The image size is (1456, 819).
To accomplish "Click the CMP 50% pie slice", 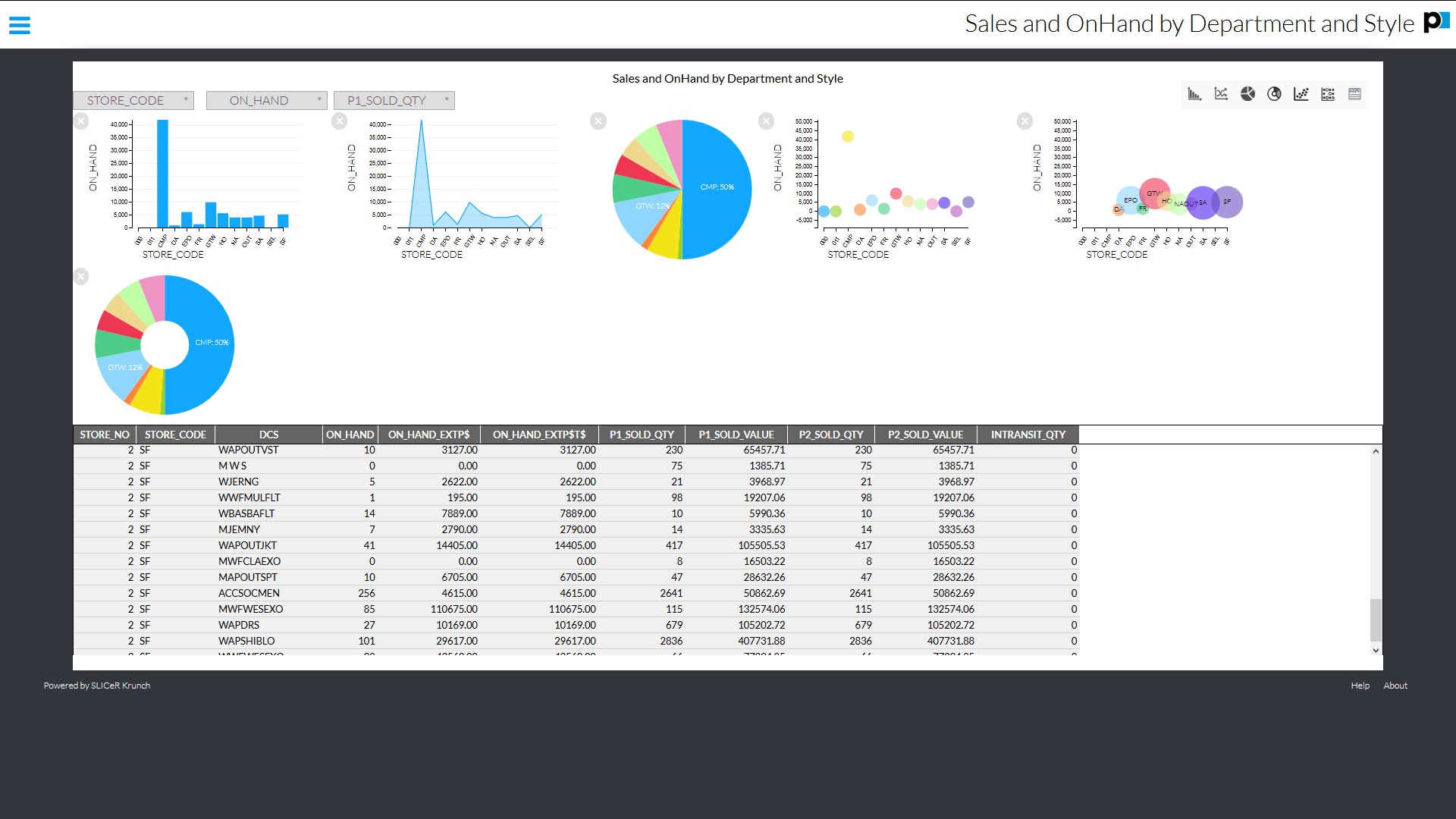I will coord(717,187).
